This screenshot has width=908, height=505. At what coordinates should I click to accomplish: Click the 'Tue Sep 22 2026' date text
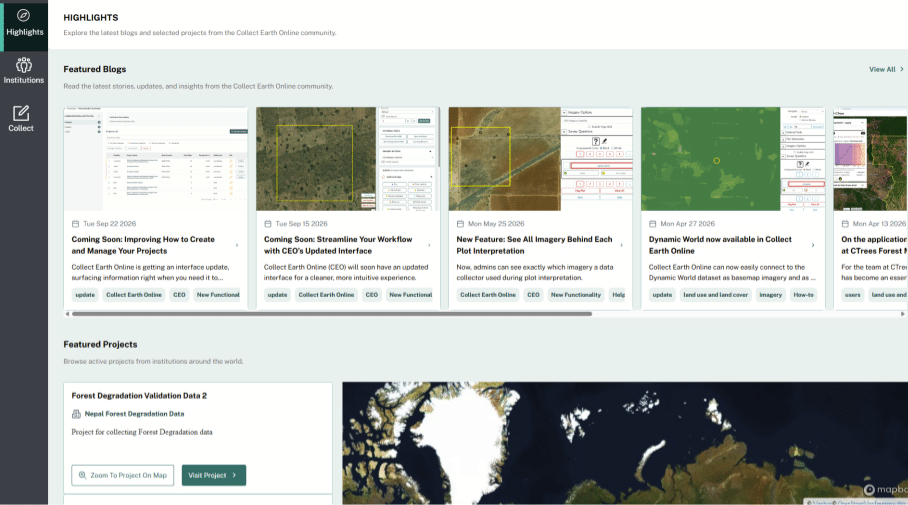[x=109, y=224]
